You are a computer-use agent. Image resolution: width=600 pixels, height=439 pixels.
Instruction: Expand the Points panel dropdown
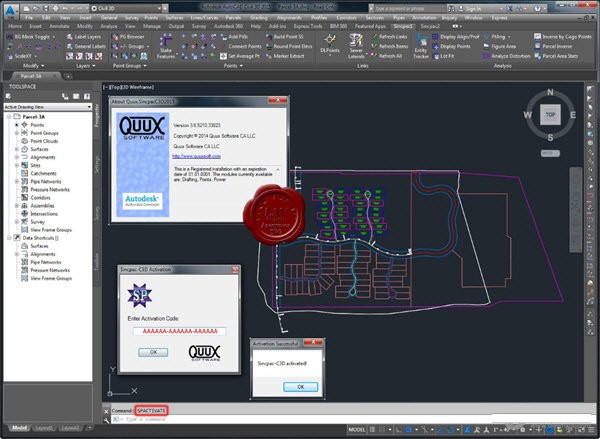point(233,66)
